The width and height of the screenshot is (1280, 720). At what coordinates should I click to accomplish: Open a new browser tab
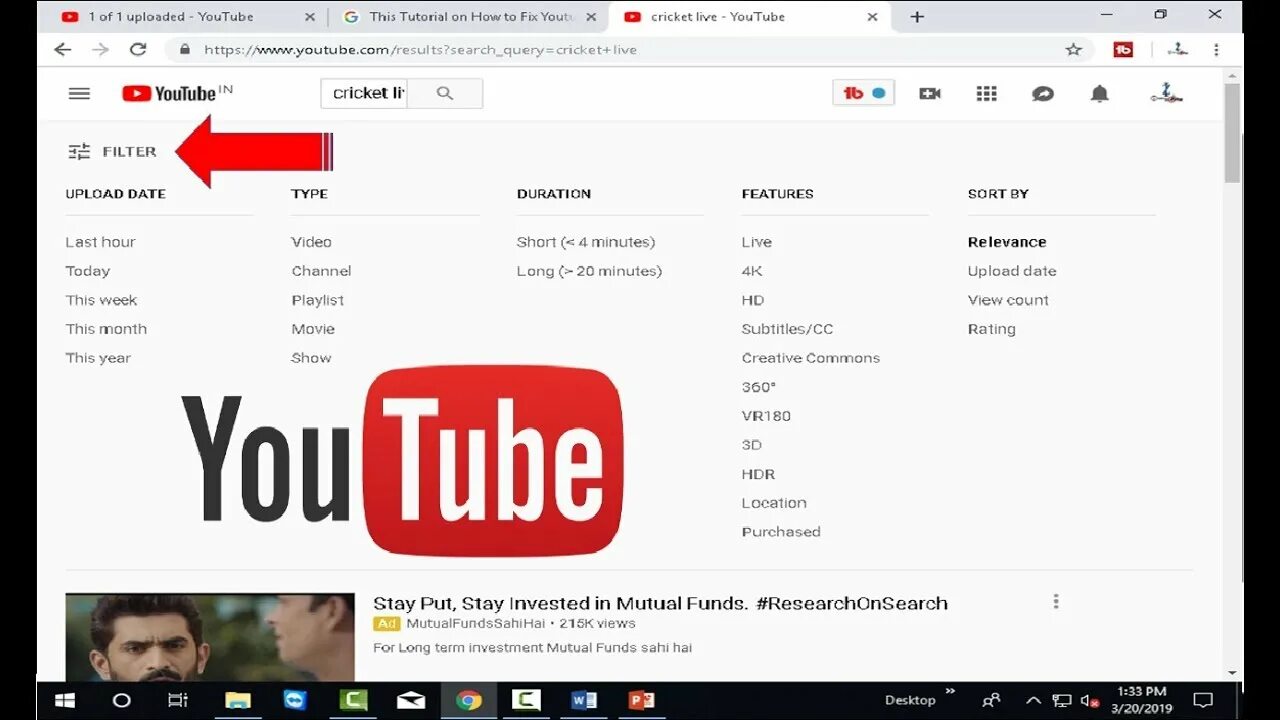[917, 16]
